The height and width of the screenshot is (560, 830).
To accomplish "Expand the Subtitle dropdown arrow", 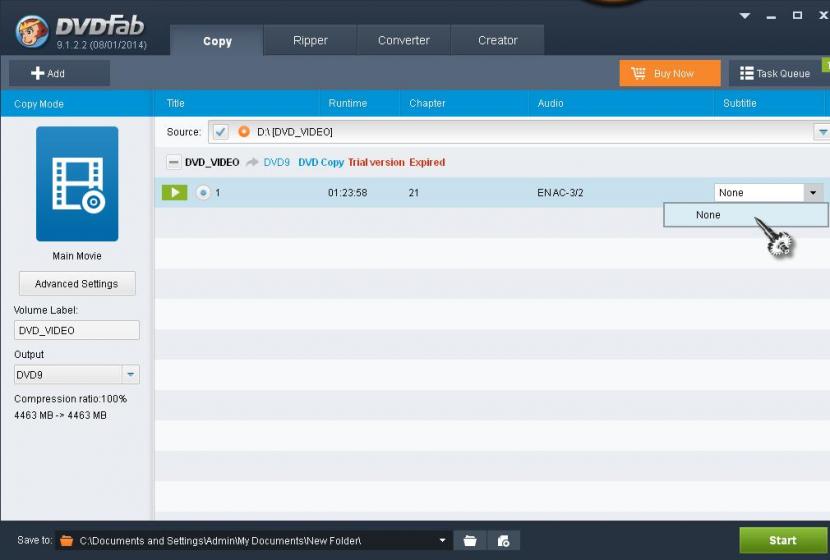I will coord(813,193).
